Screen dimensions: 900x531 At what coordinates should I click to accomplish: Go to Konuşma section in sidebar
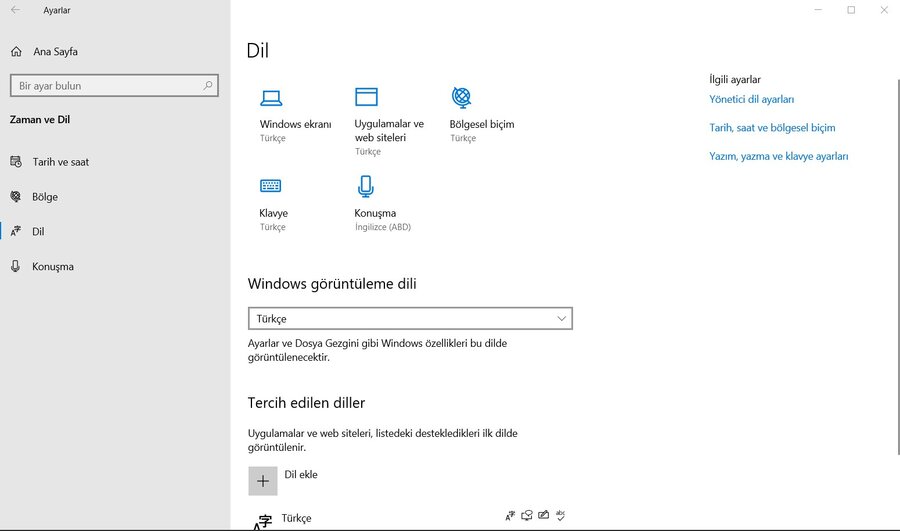53,266
